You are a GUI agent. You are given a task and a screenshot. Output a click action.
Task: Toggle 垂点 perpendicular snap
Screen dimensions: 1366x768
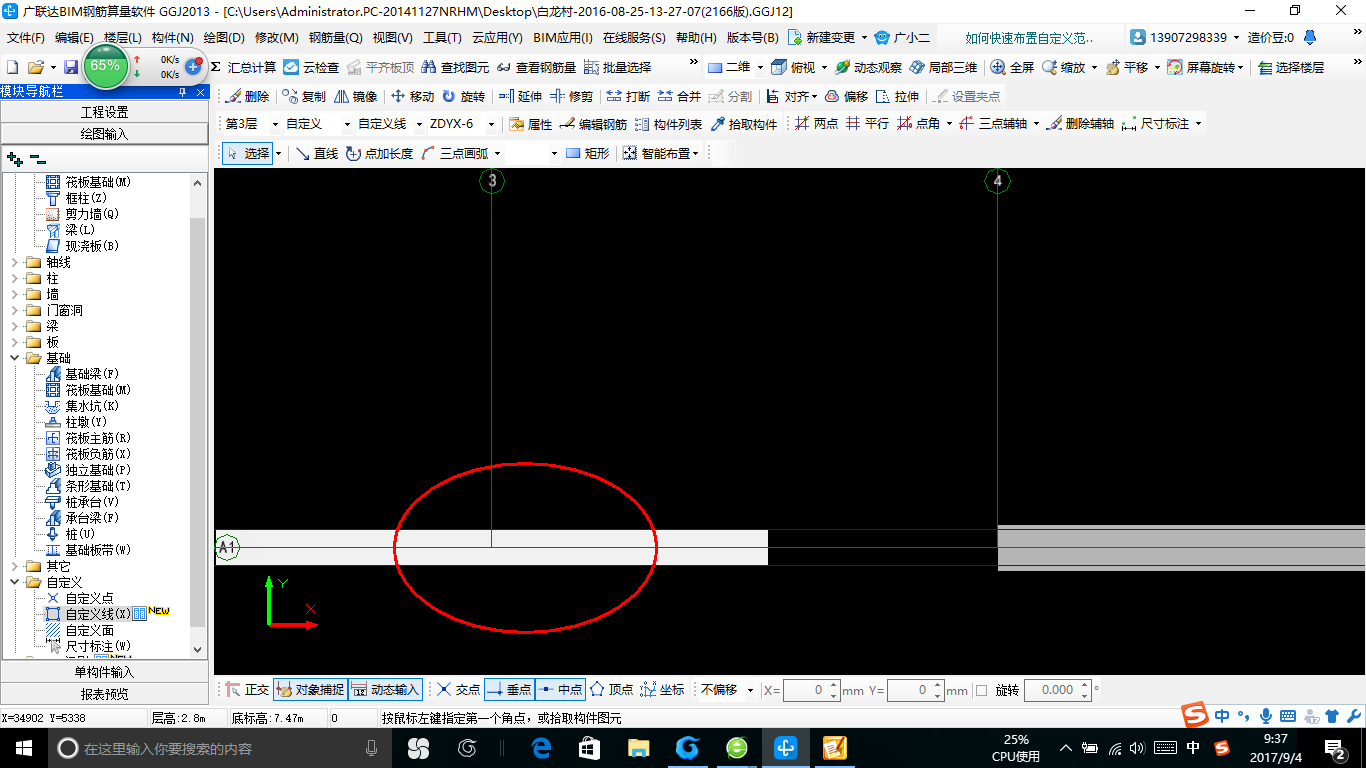click(509, 690)
